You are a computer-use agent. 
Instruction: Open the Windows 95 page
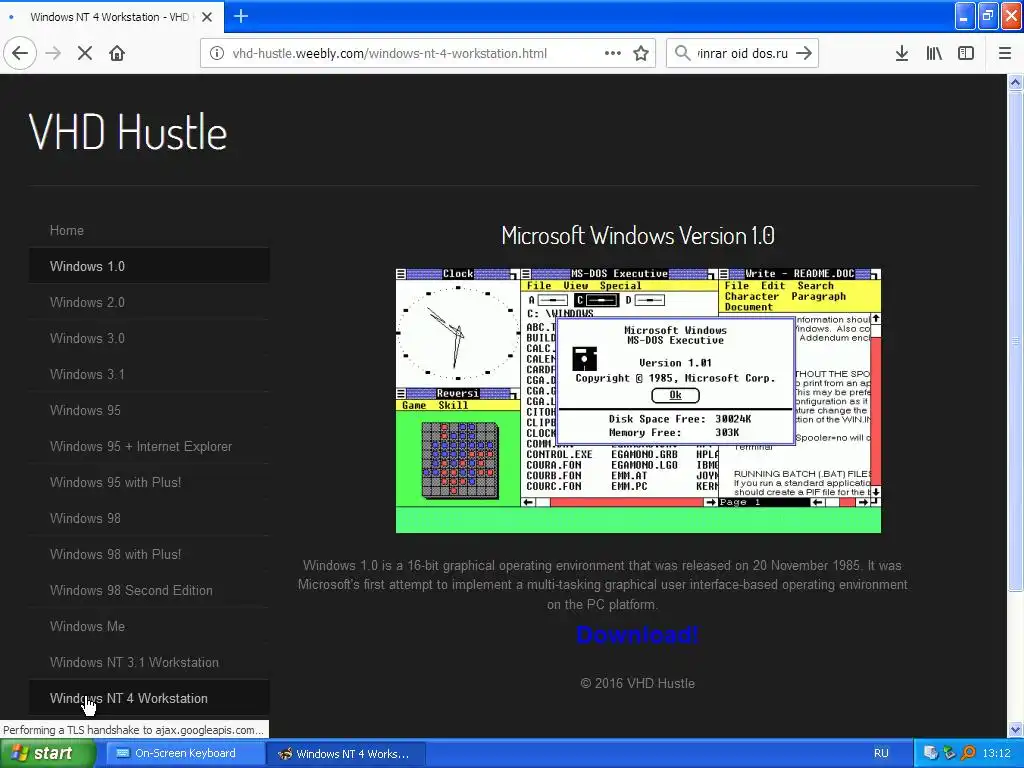(x=149, y=409)
